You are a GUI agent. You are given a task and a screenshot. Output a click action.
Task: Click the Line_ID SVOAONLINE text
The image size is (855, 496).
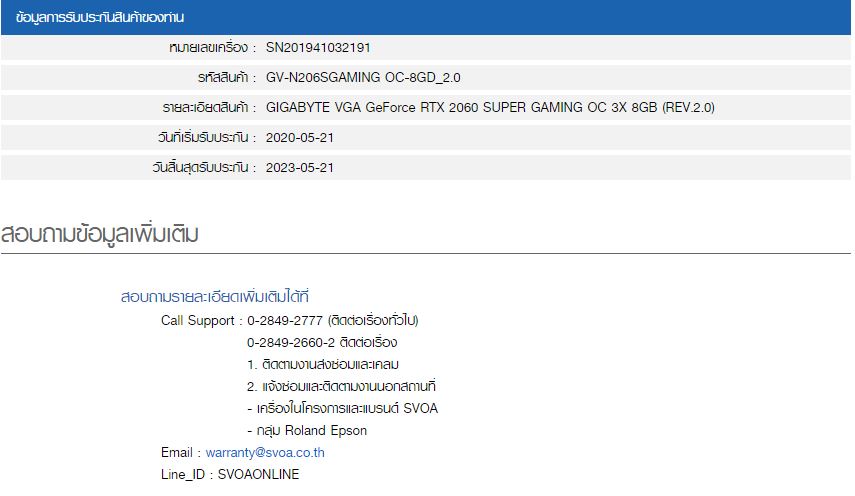(230, 474)
